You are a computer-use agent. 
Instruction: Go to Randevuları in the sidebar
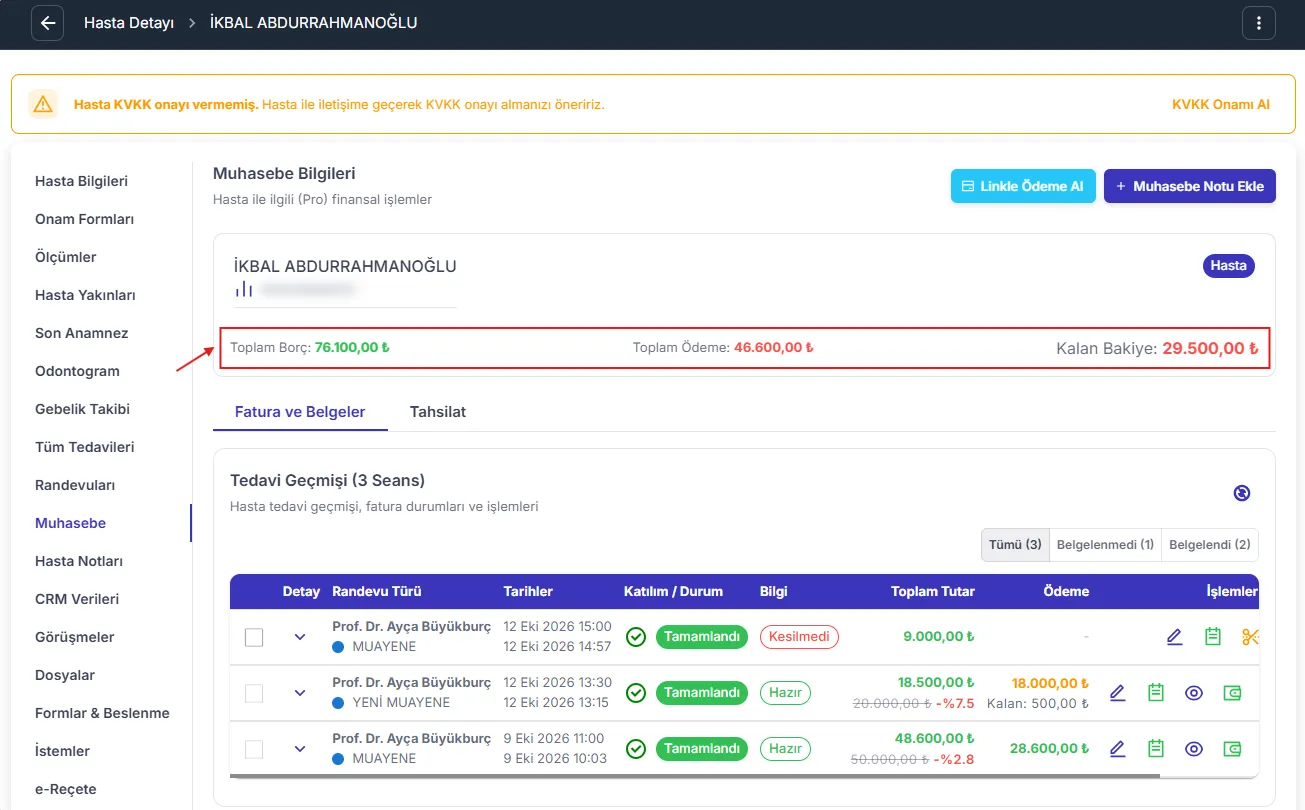75,485
